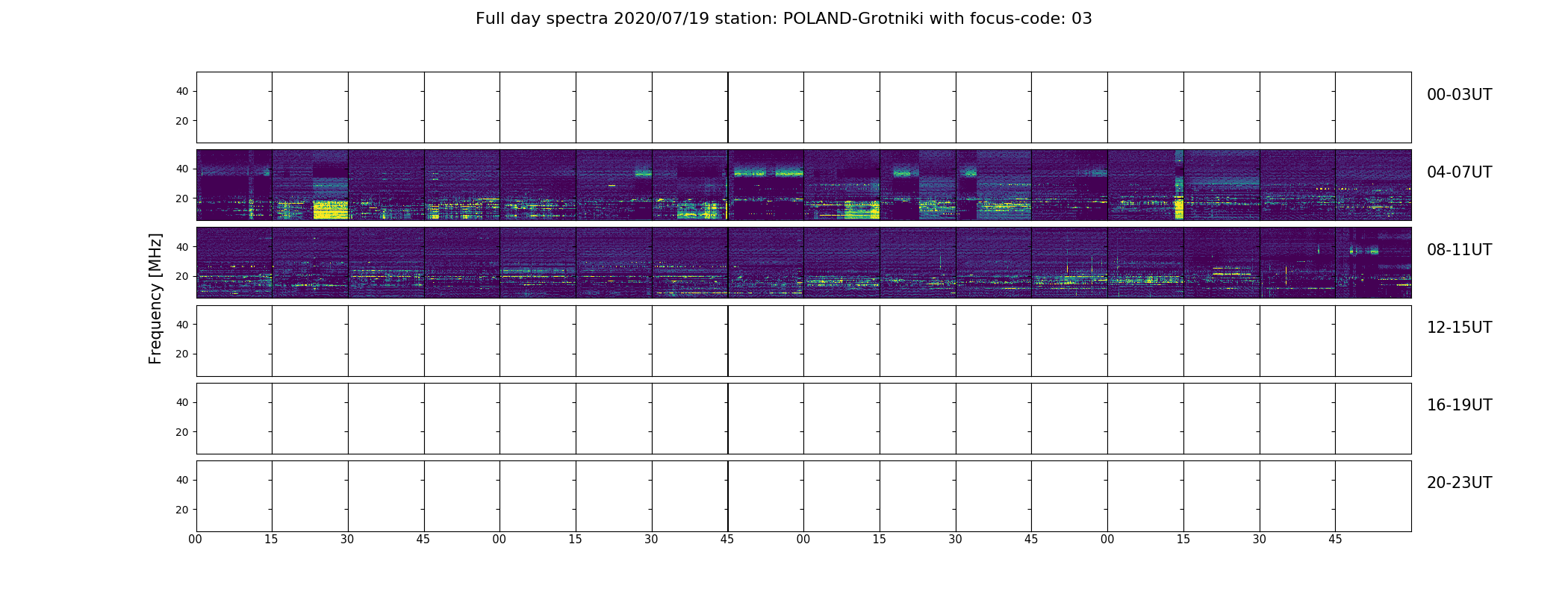Select the "16-19UT" row label

click(1459, 405)
